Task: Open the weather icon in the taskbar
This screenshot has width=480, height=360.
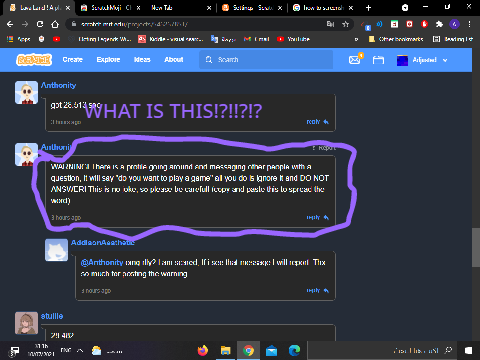Action: click(97, 351)
